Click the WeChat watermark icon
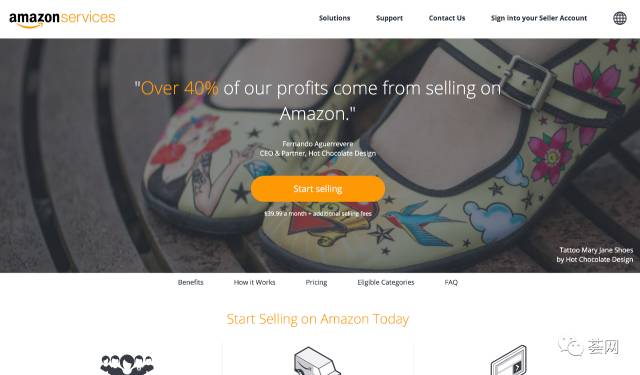640x375 pixels. [571, 346]
